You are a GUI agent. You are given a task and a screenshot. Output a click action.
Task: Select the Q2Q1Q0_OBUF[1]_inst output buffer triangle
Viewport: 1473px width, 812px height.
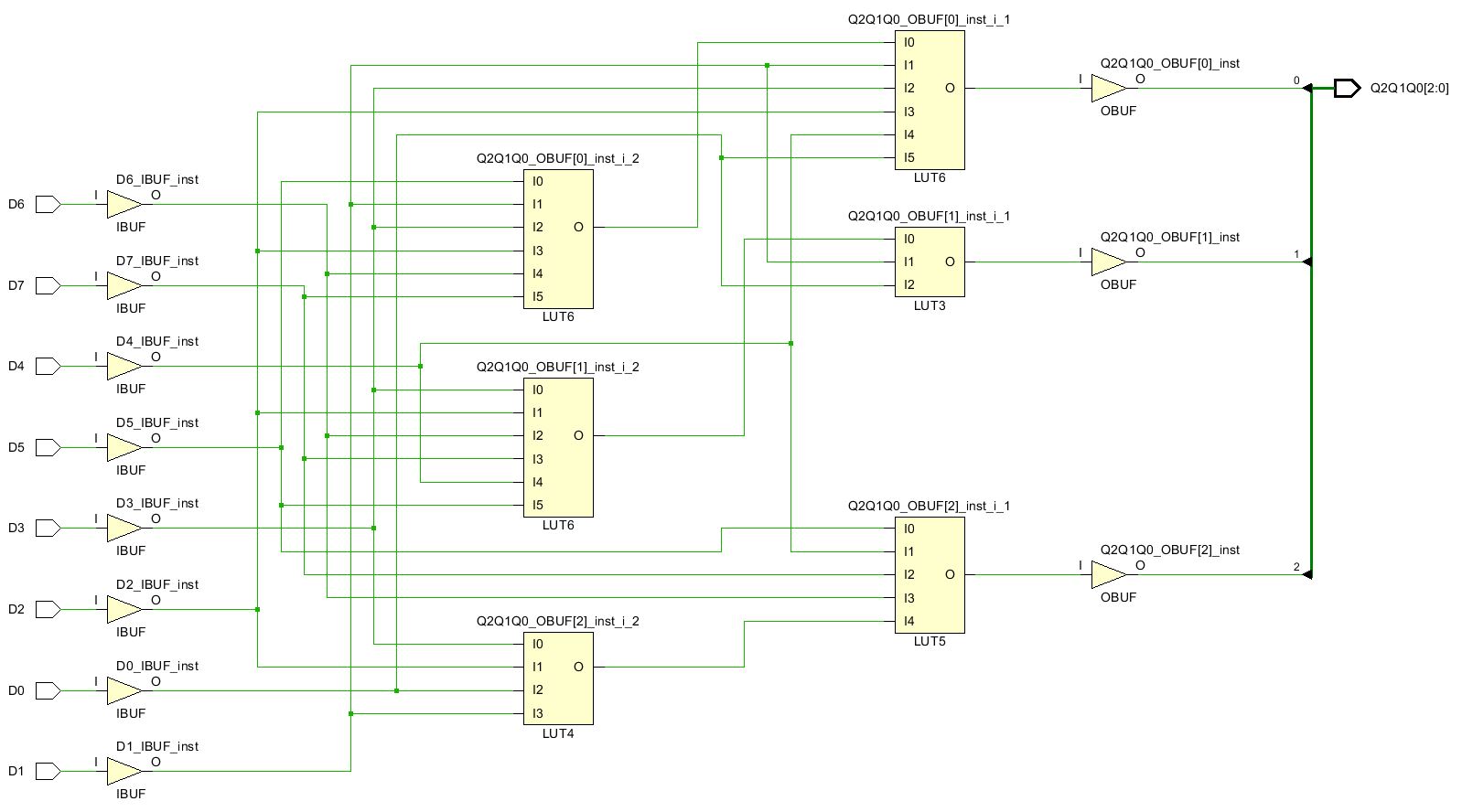(1108, 262)
